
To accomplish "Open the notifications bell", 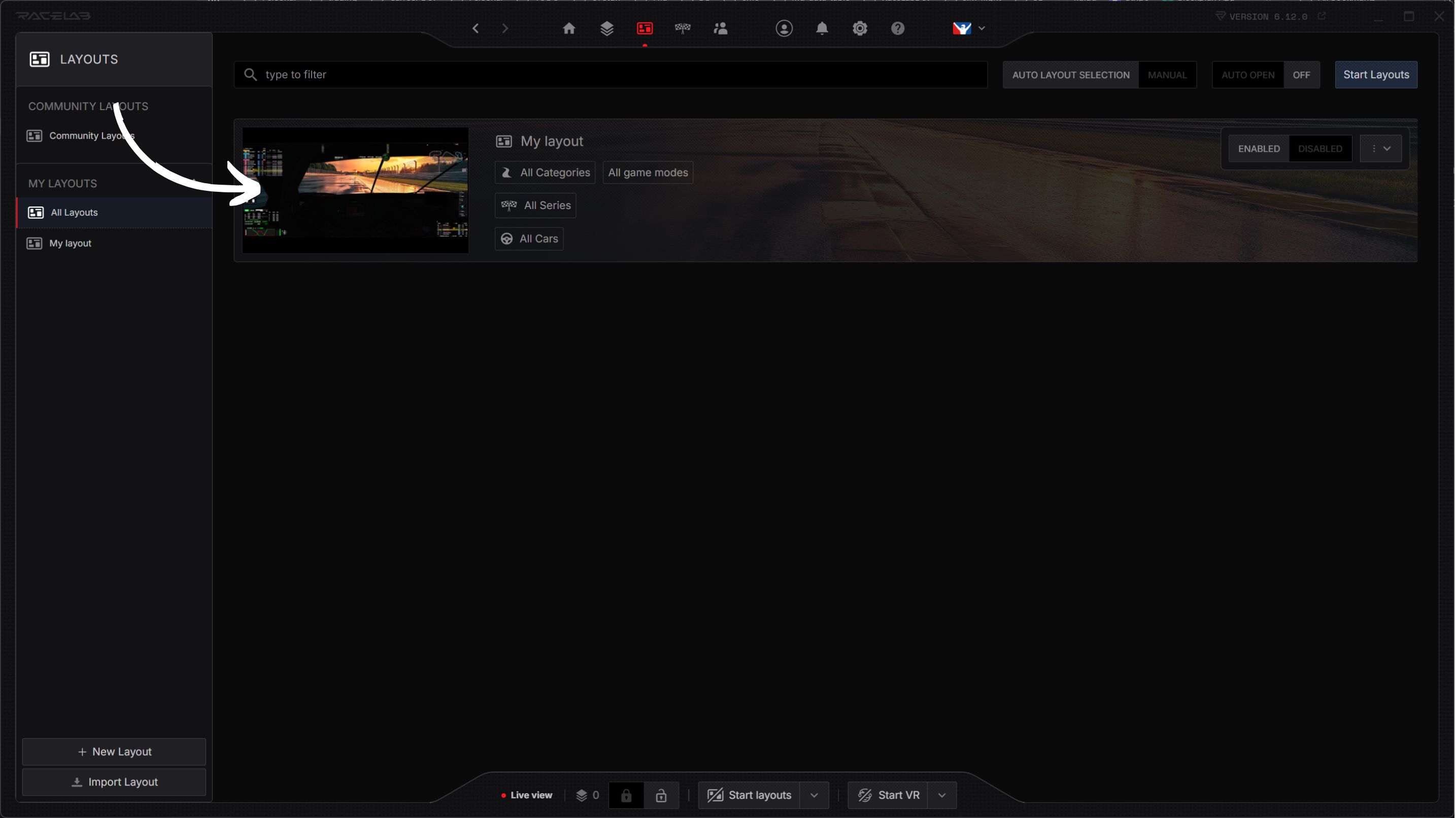I will click(821, 28).
